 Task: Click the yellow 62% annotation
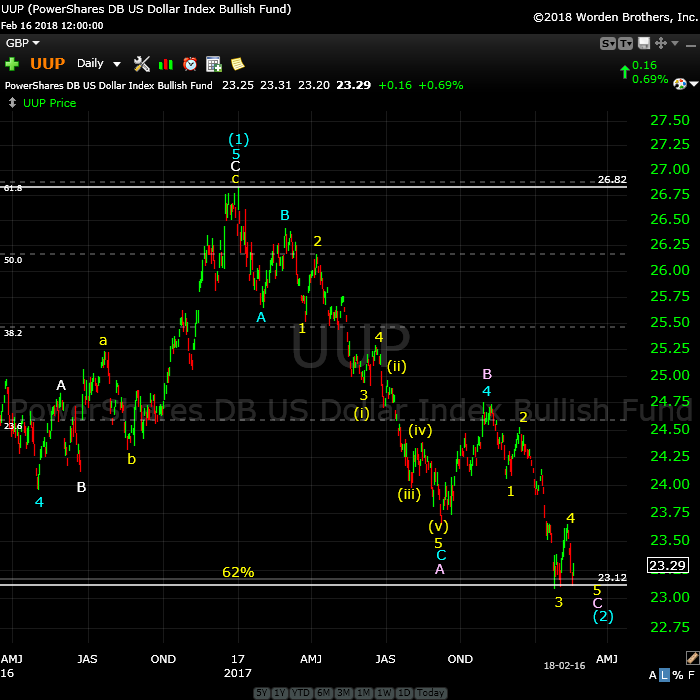point(238,572)
